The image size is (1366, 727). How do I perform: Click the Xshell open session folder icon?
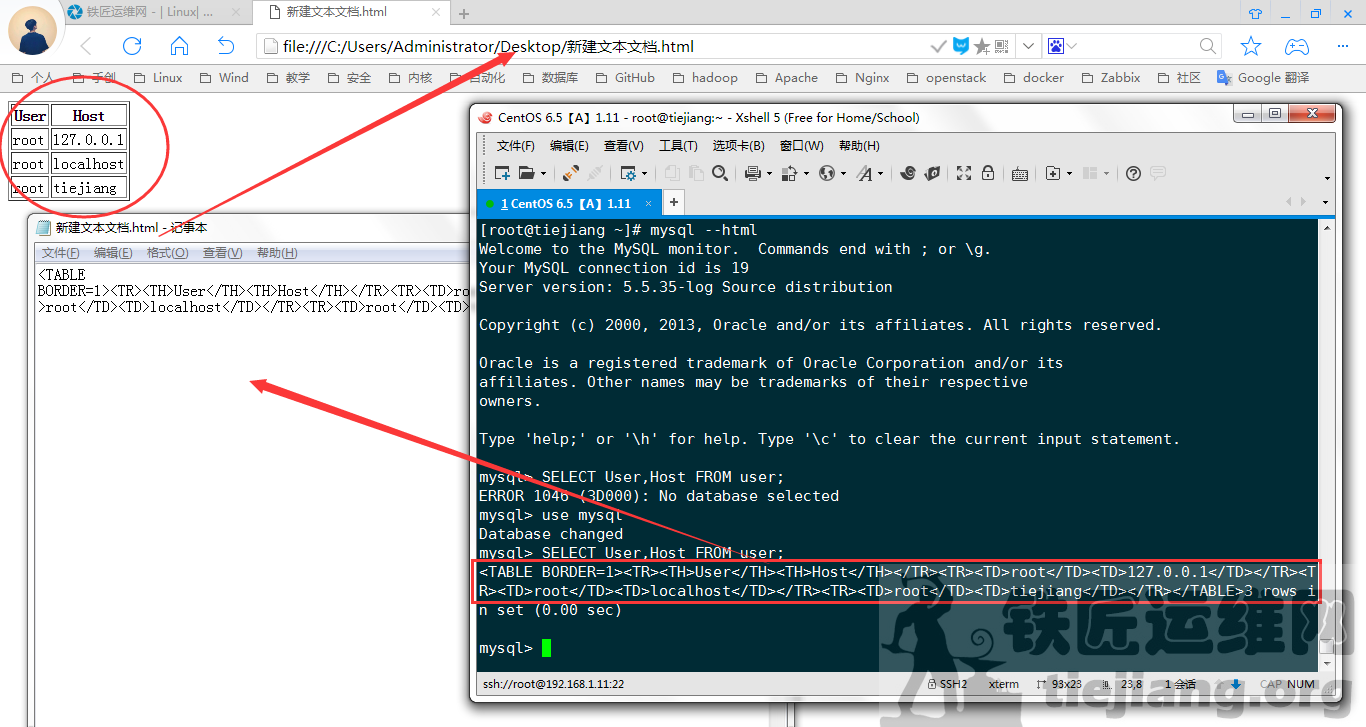526,173
